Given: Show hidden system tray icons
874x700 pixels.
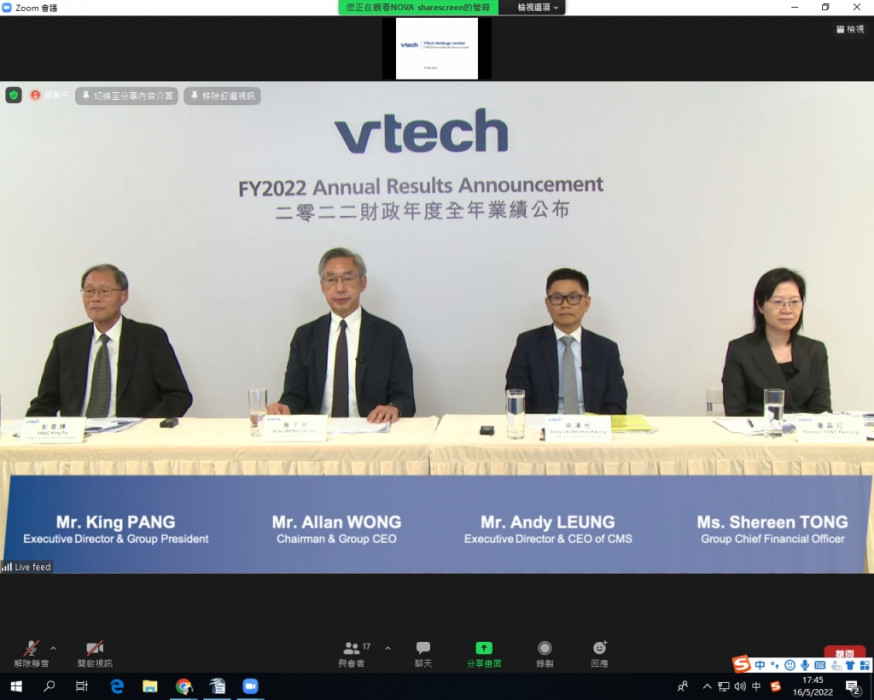Looking at the screenshot, I should (x=707, y=686).
